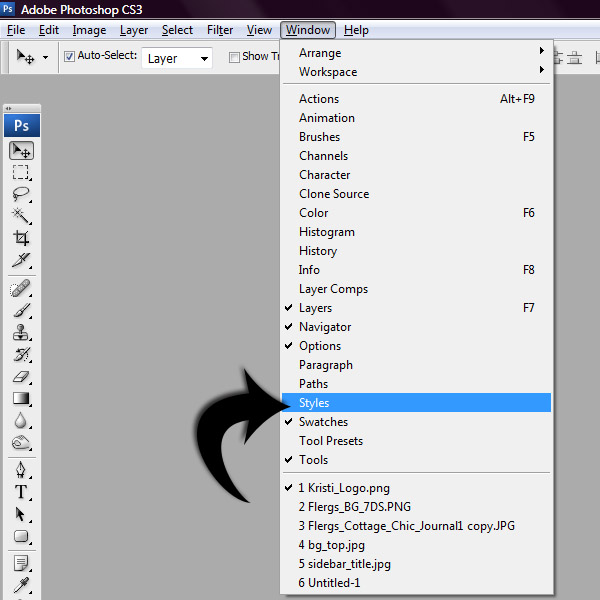Show the Layer Comps panel
This screenshot has width=600, height=600.
point(416,289)
